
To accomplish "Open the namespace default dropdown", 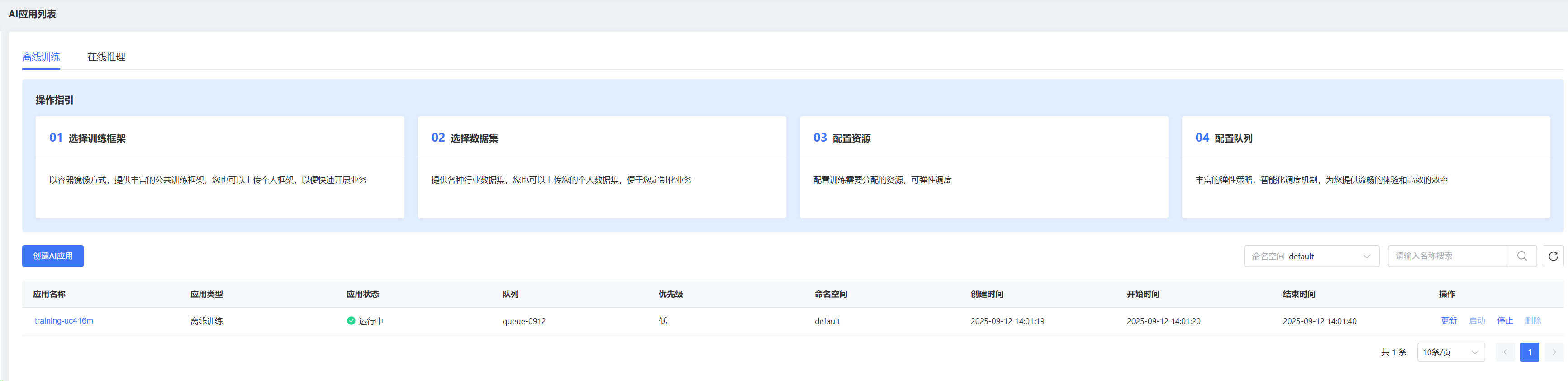I will pos(1311,256).
